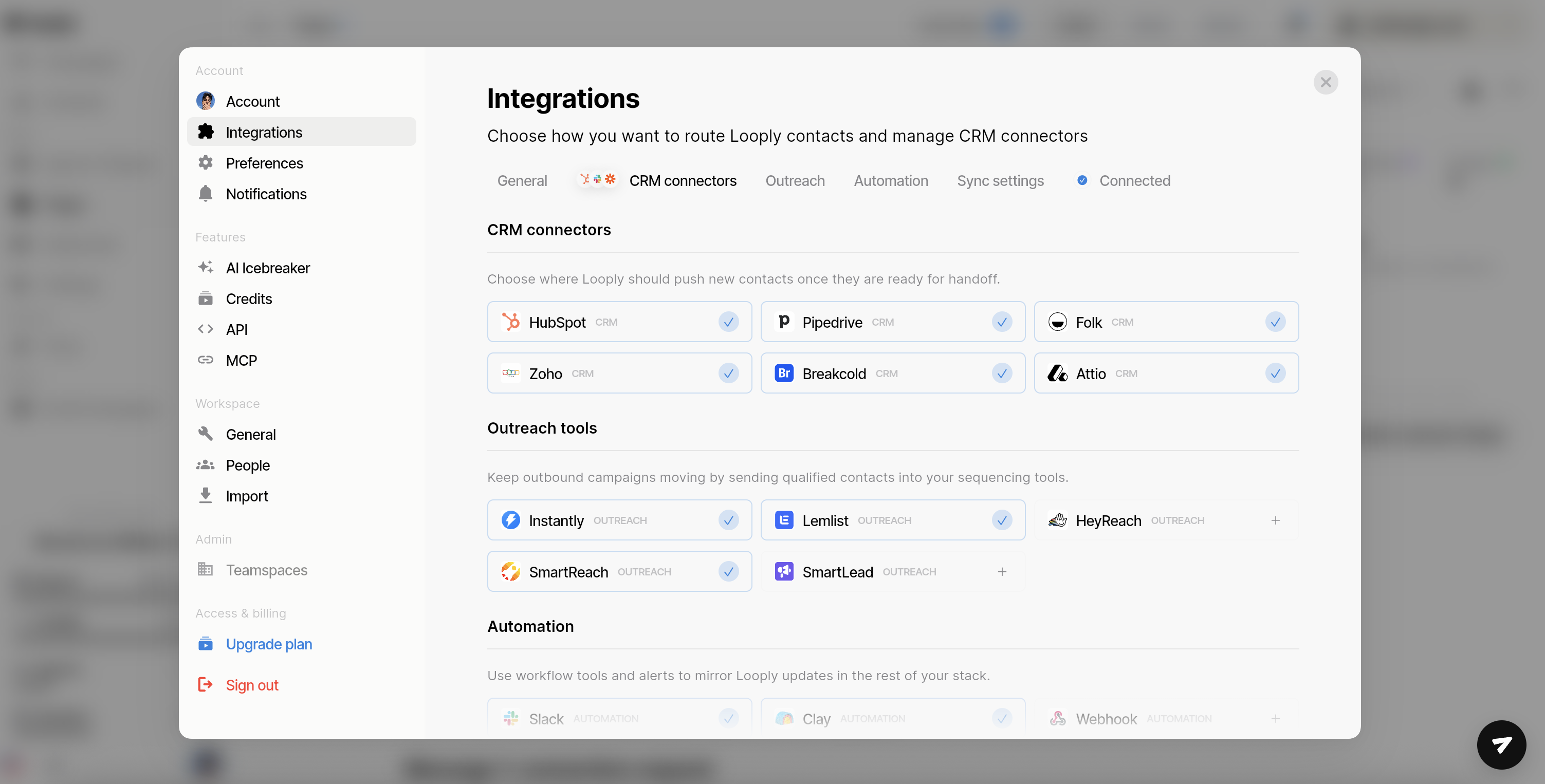
Task: Click the Clay logo icon
Action: pyautogui.click(x=784, y=718)
